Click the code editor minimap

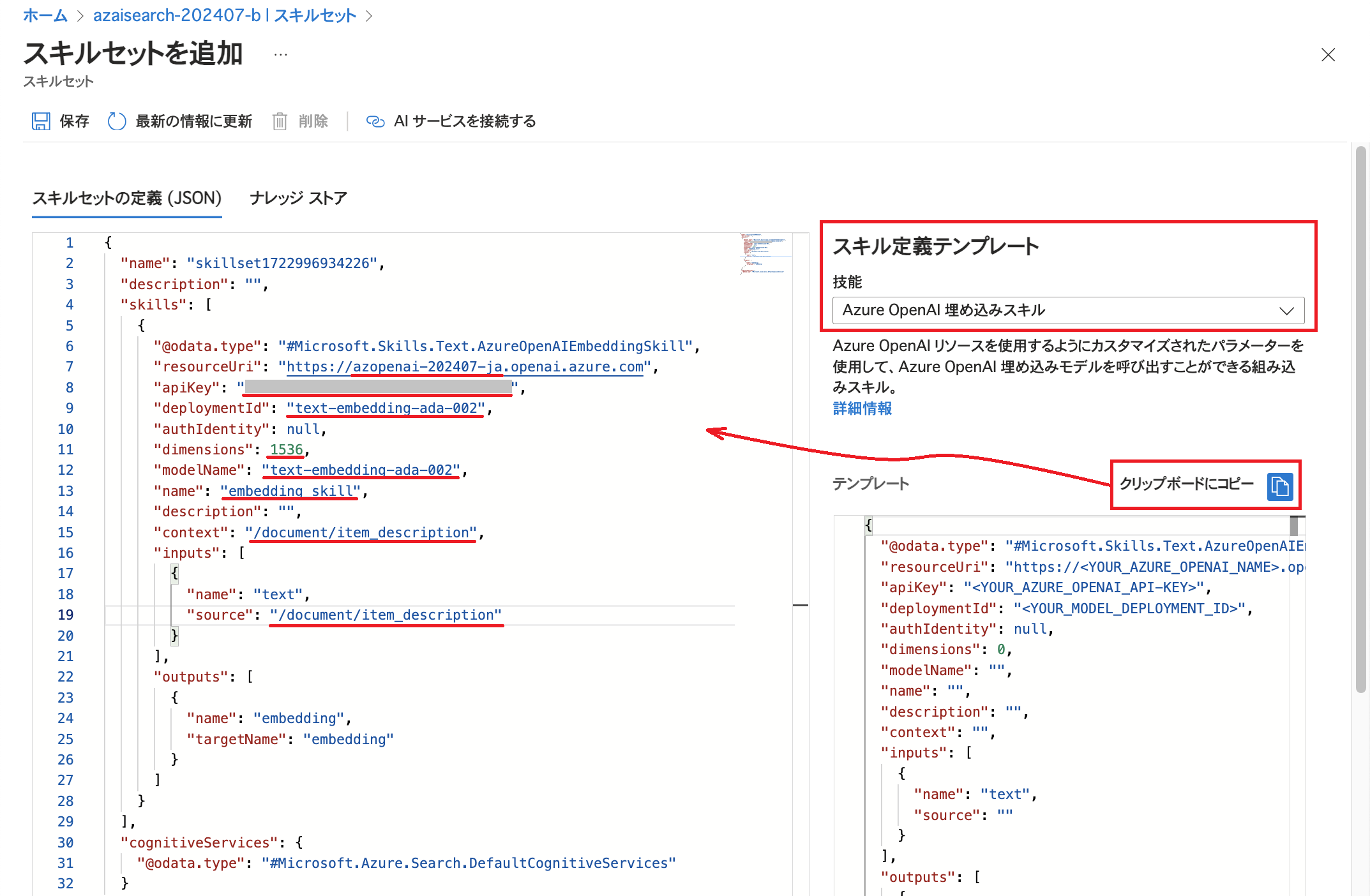pyautogui.click(x=764, y=253)
